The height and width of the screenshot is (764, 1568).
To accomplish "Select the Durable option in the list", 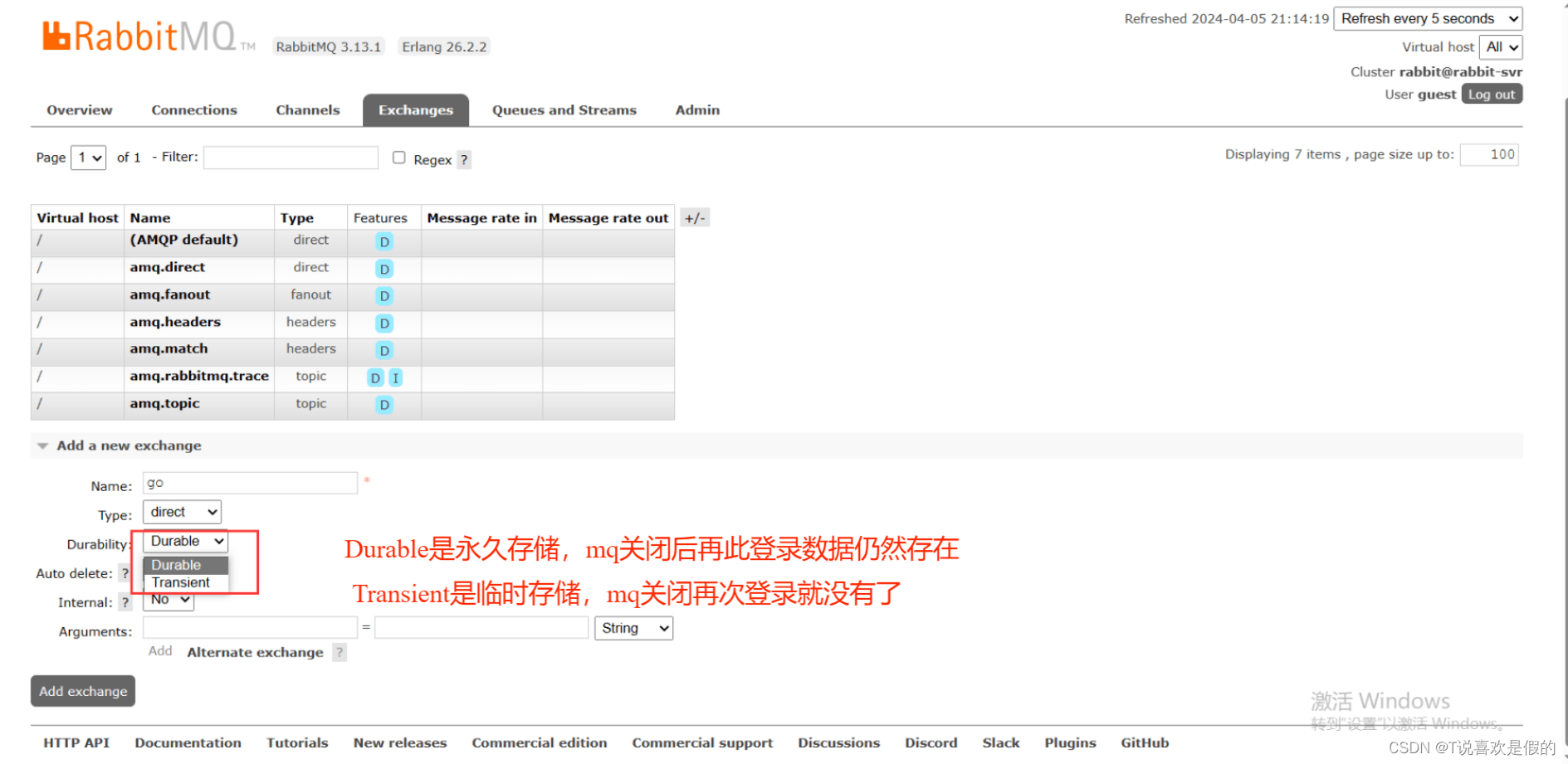I will (x=186, y=565).
